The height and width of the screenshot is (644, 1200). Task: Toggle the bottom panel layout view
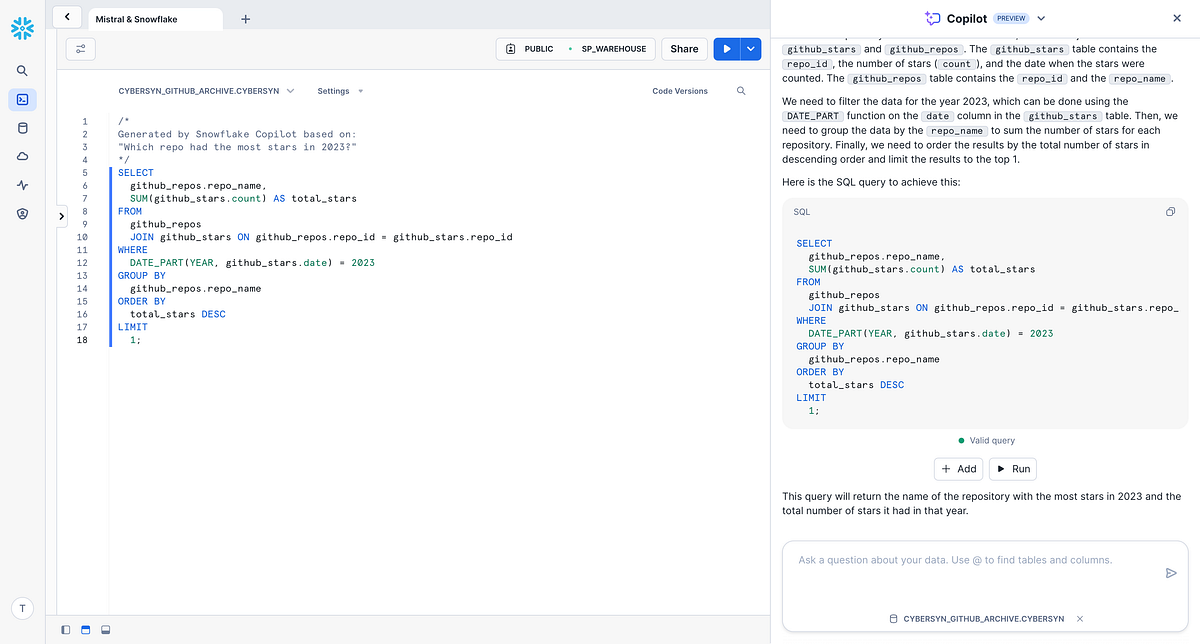click(x=105, y=629)
